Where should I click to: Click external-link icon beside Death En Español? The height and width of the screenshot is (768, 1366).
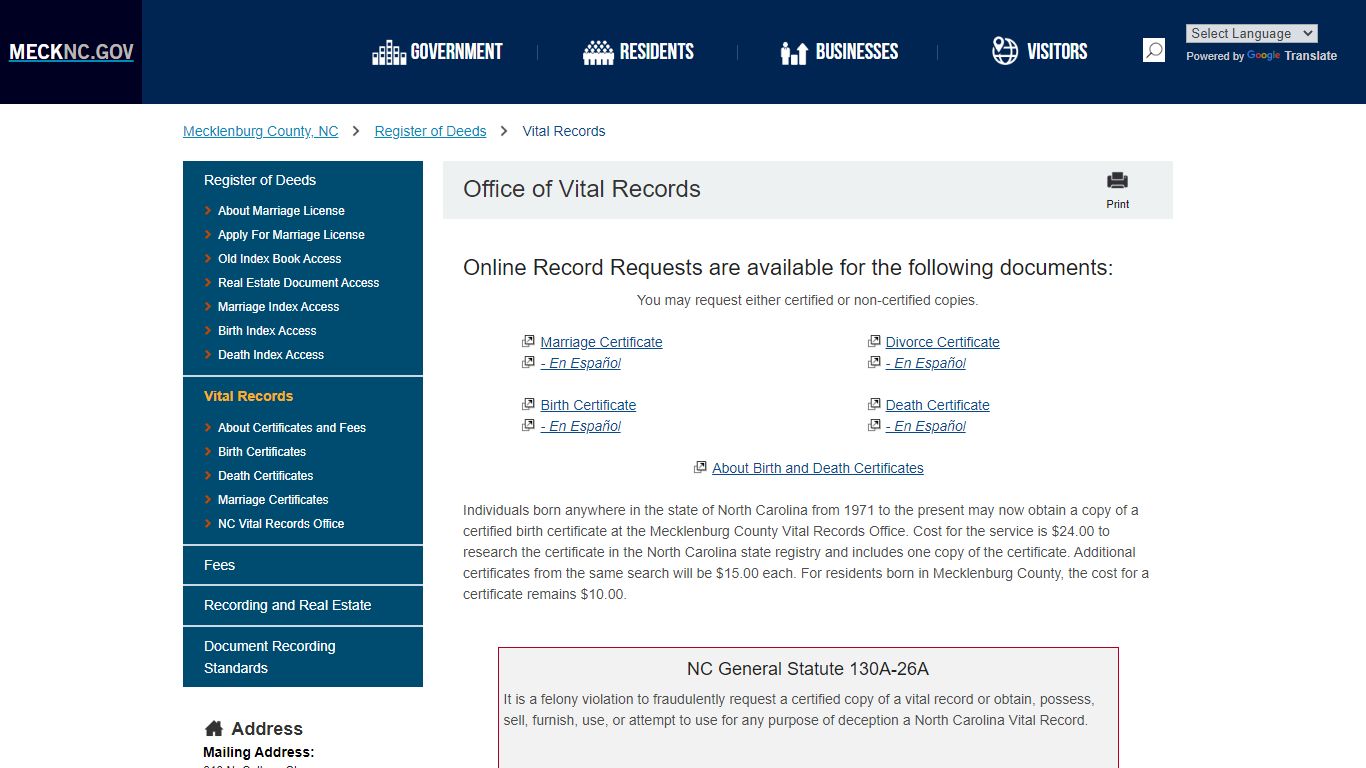tap(874, 425)
